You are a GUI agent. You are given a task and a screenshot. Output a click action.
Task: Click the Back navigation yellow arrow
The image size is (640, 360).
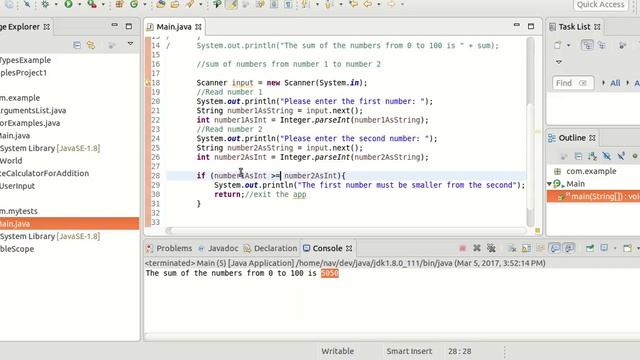coord(368,4)
